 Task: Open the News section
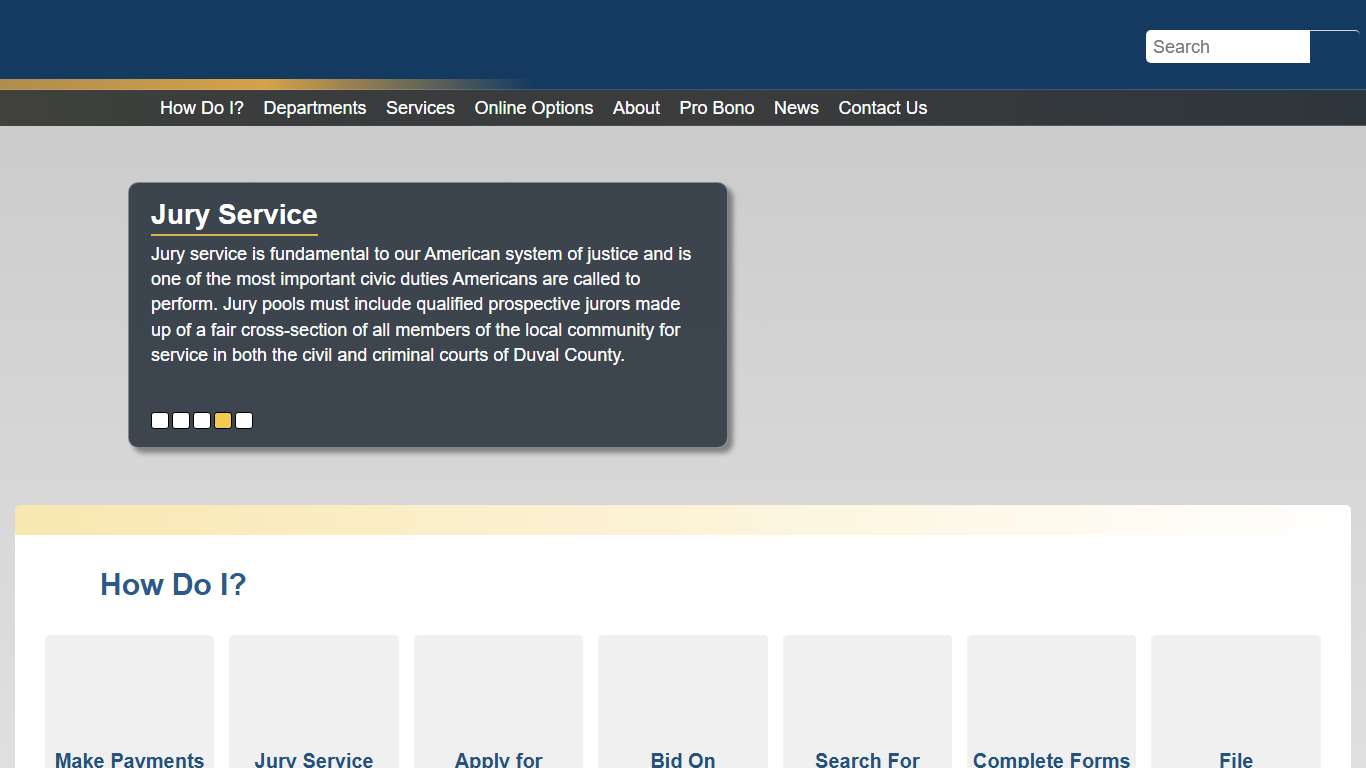(796, 108)
